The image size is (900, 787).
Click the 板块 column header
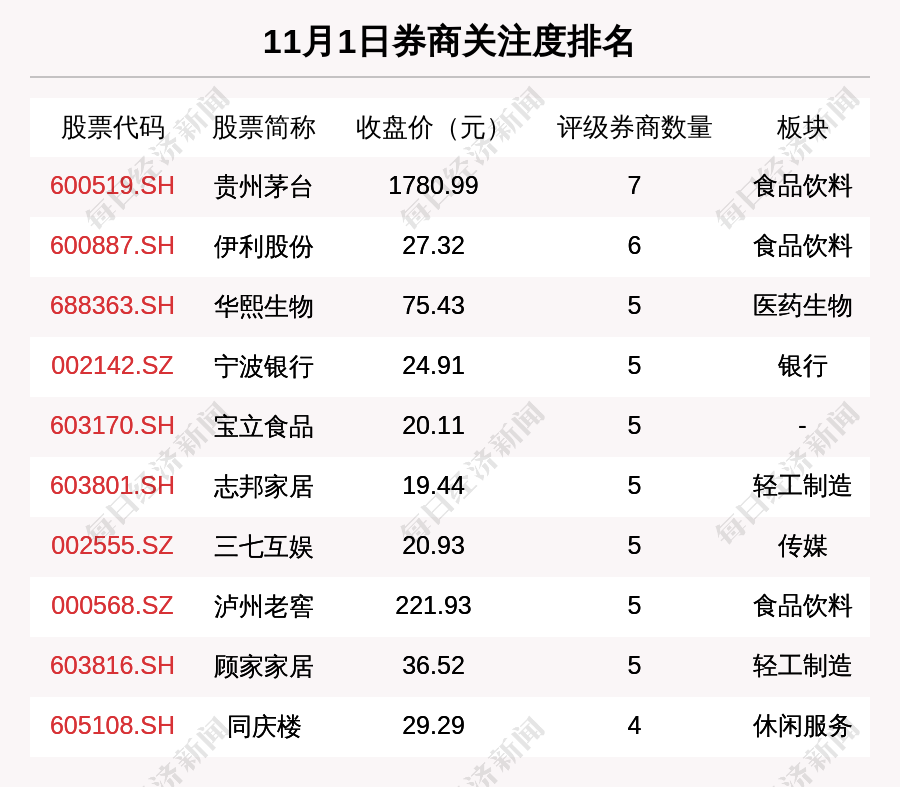(x=802, y=127)
